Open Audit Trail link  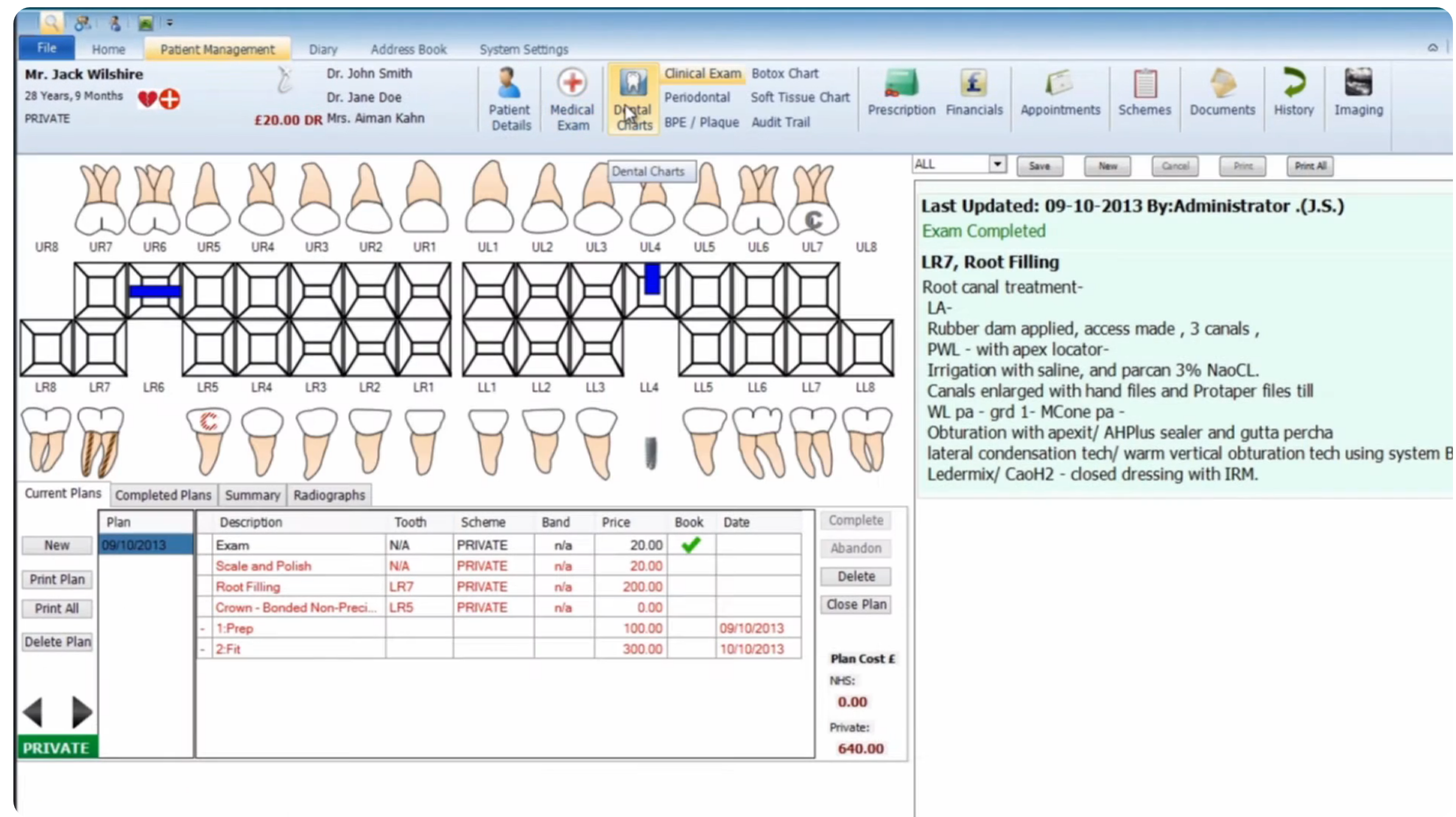click(781, 122)
